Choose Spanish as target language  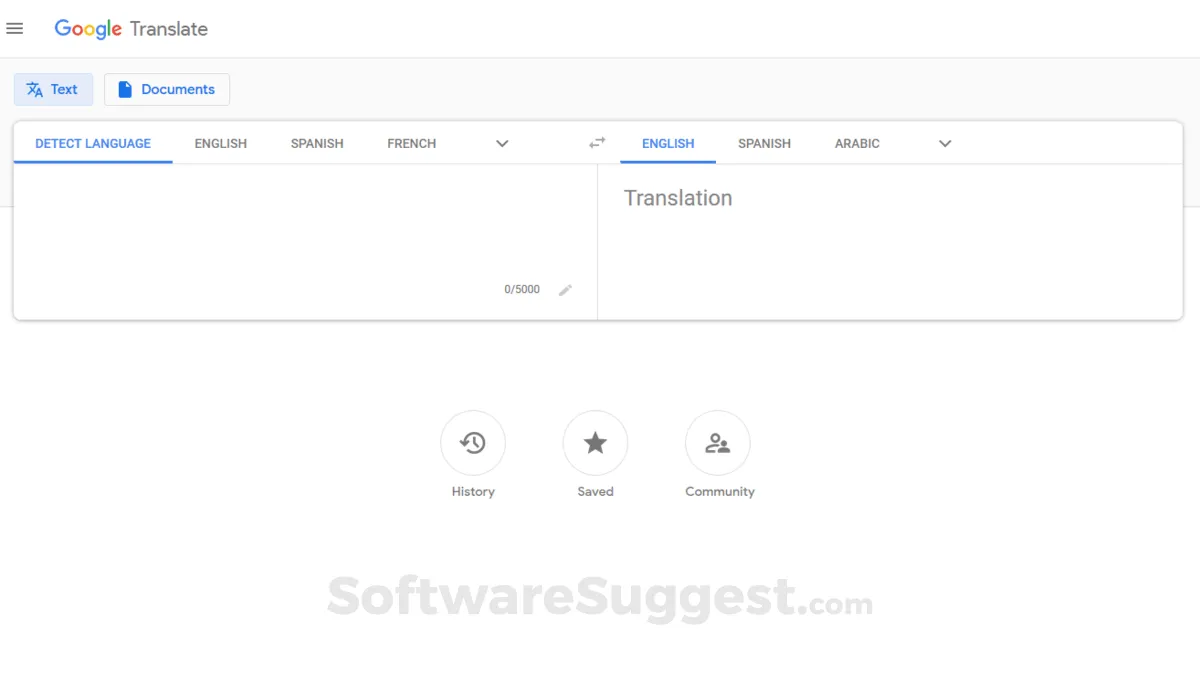click(764, 143)
